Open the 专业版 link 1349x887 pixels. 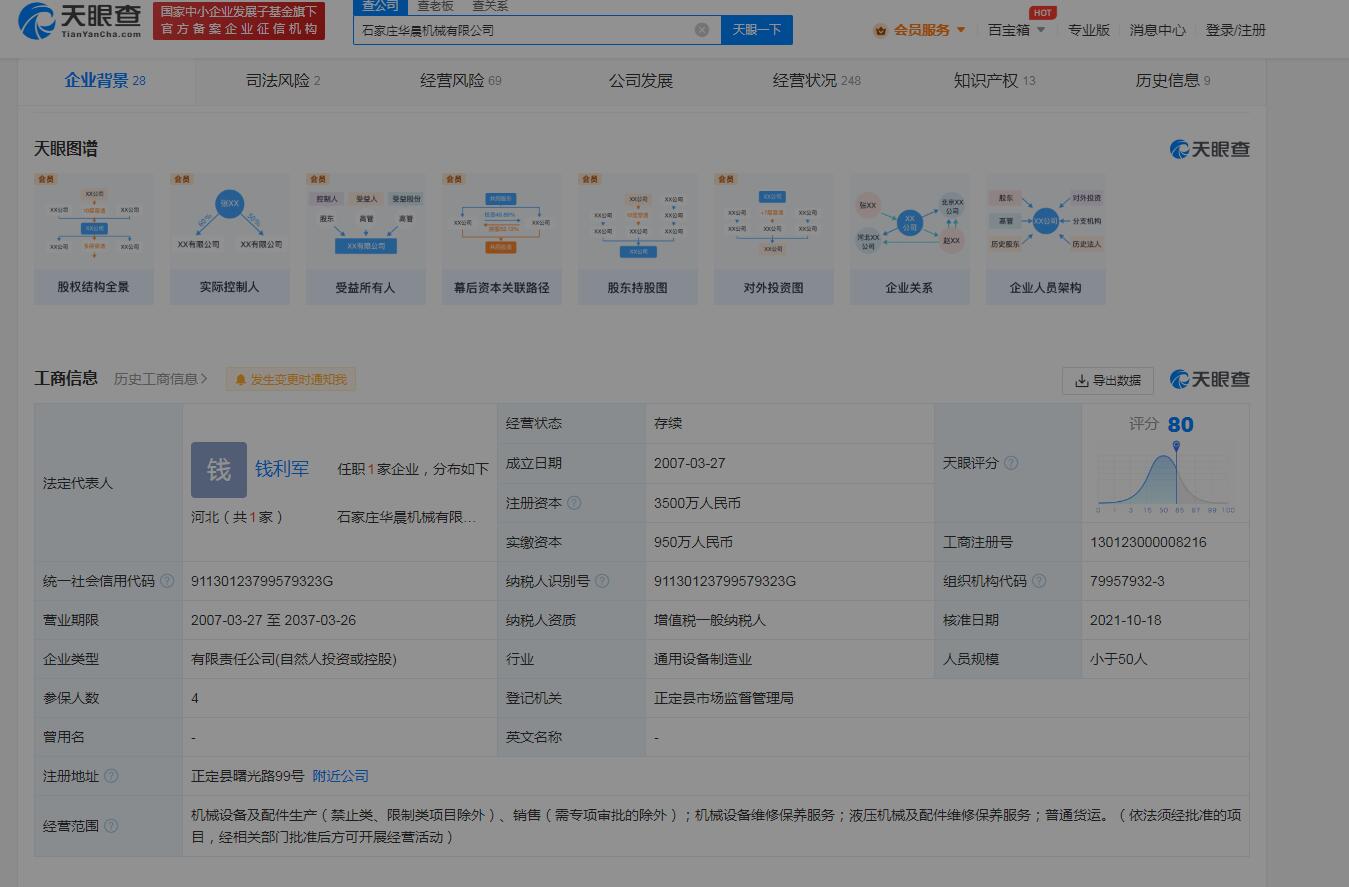click(1088, 30)
